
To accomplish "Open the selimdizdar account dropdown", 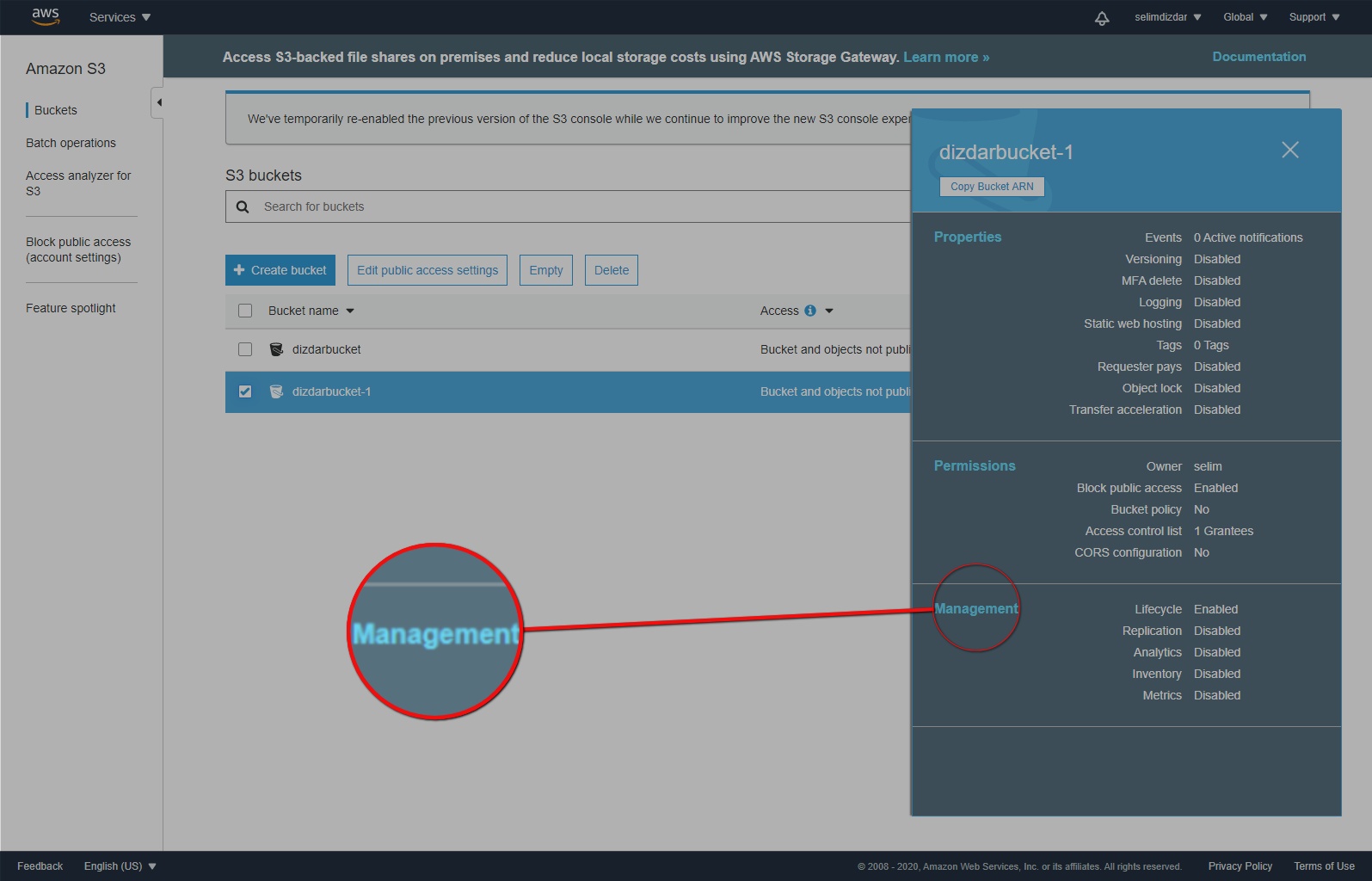I will tap(1167, 17).
